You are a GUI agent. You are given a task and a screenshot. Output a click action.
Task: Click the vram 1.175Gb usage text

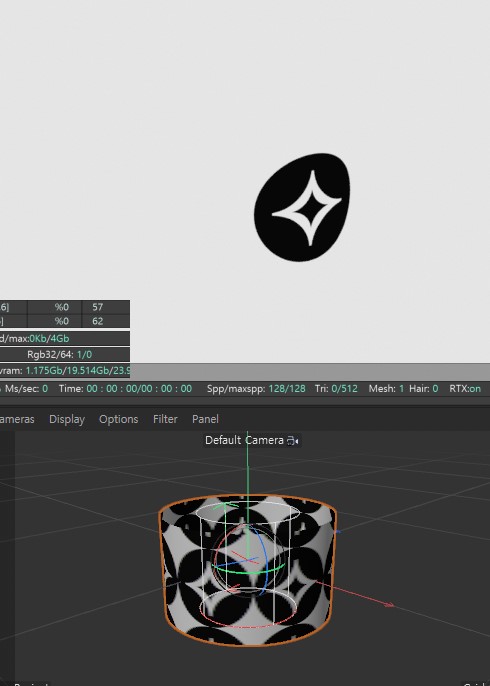(65, 371)
